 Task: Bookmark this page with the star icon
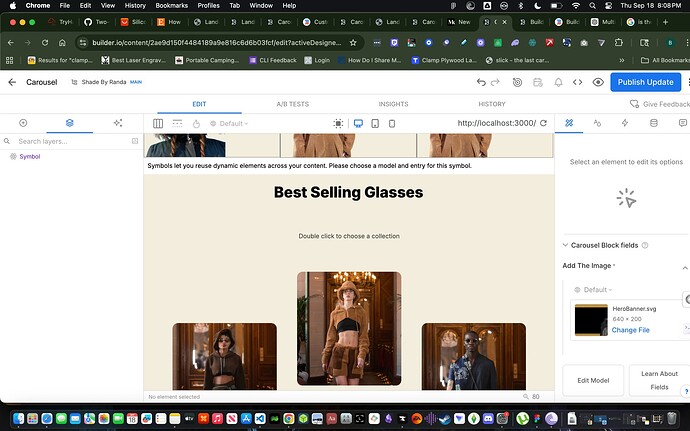click(x=353, y=43)
